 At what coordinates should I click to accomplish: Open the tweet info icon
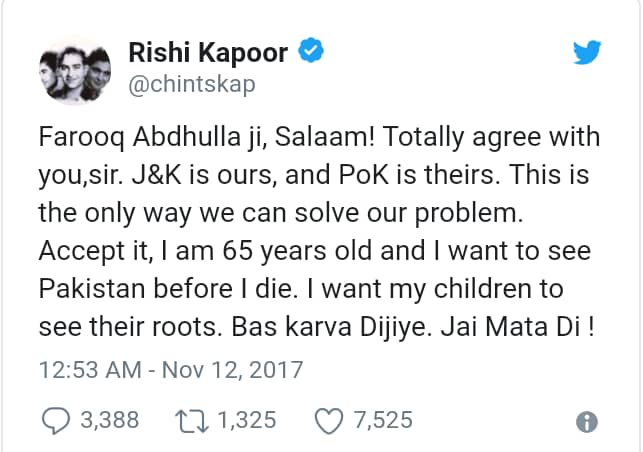click(589, 422)
